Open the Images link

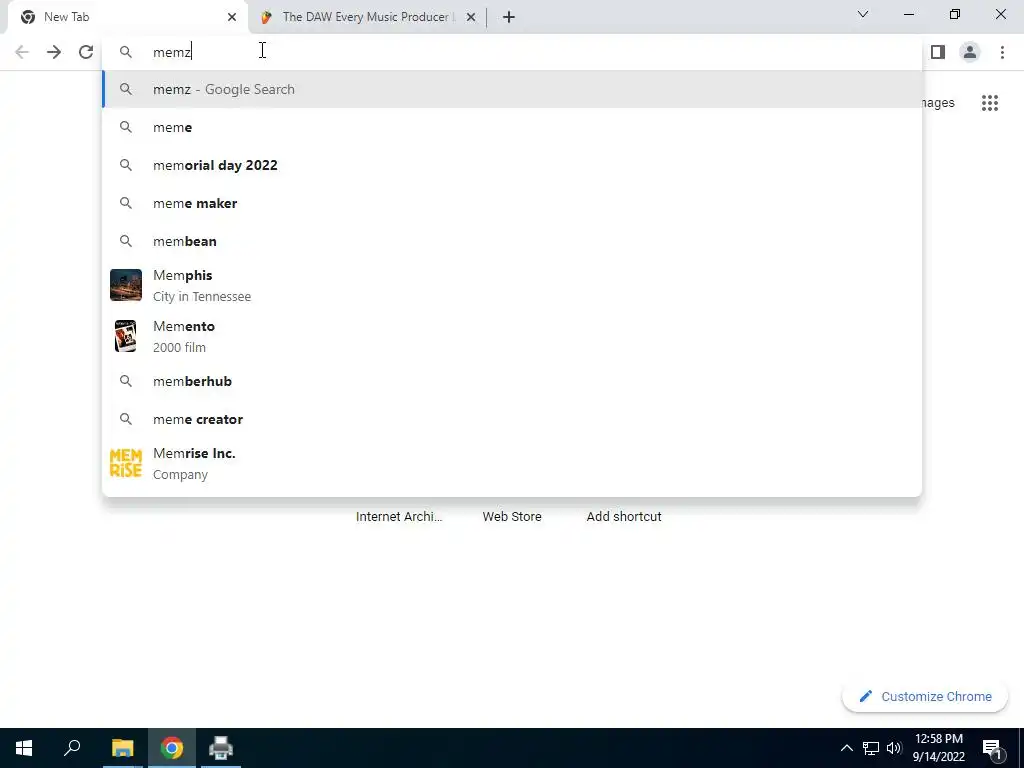point(938,103)
